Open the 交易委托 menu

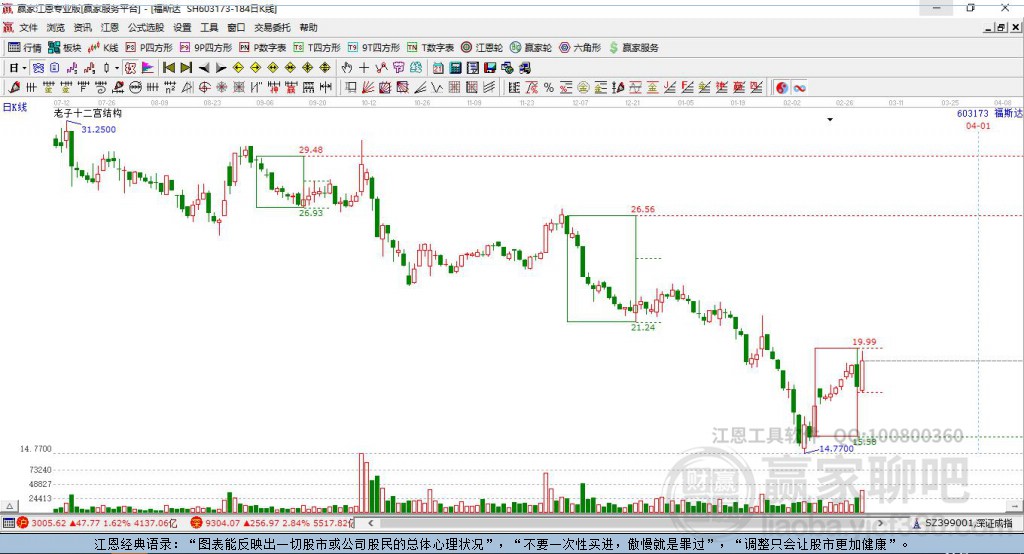[272, 27]
